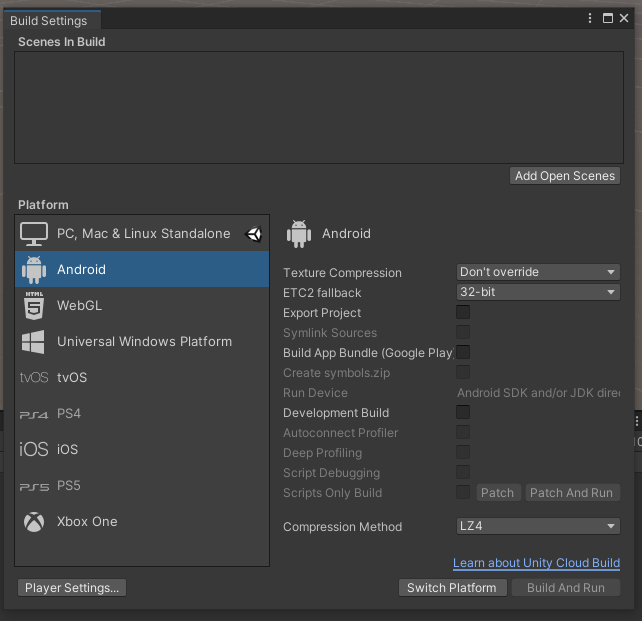Enable the Export Project checkbox
The width and height of the screenshot is (642, 621).
point(463,312)
